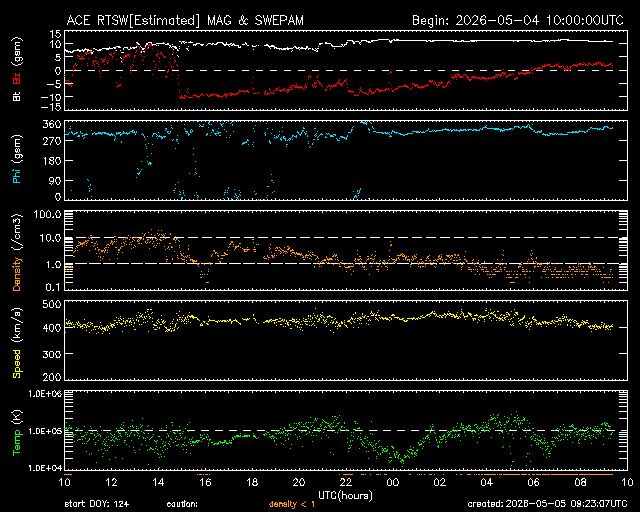Click the "500" tick on the Speed axis

click(52, 305)
